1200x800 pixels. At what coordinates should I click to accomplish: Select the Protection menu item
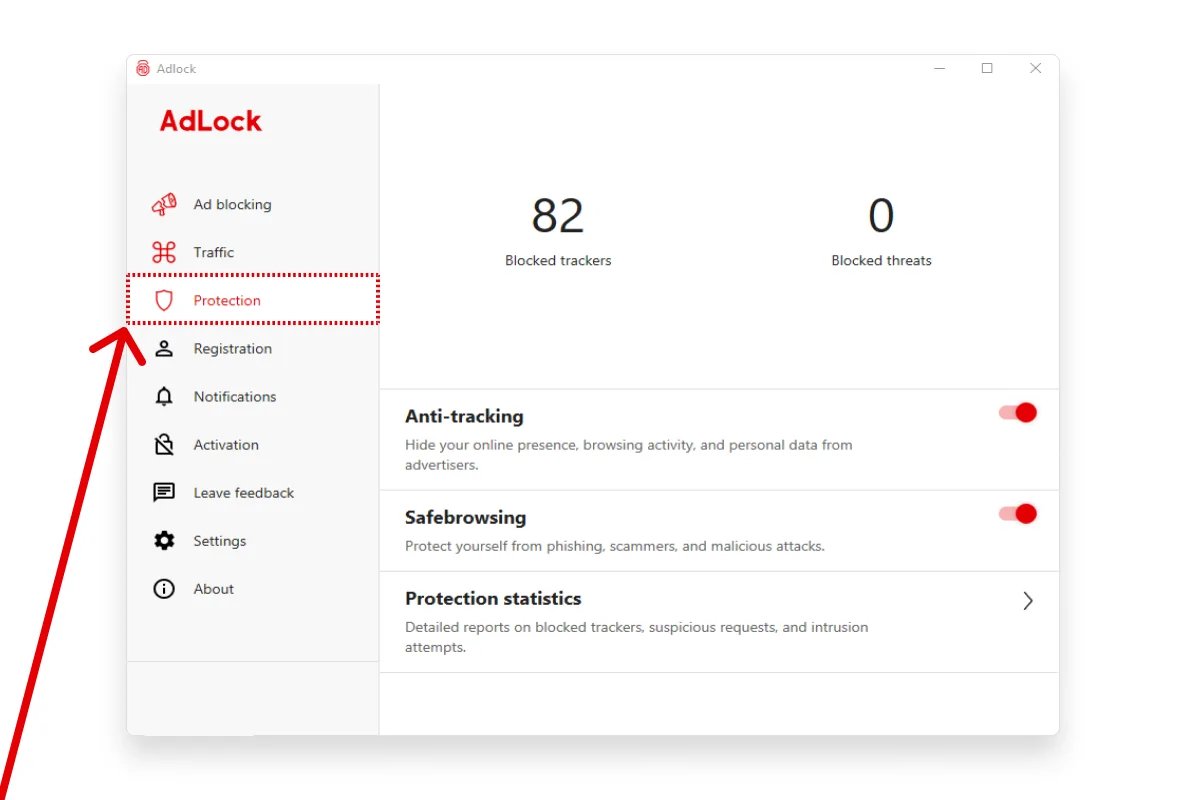(253, 300)
